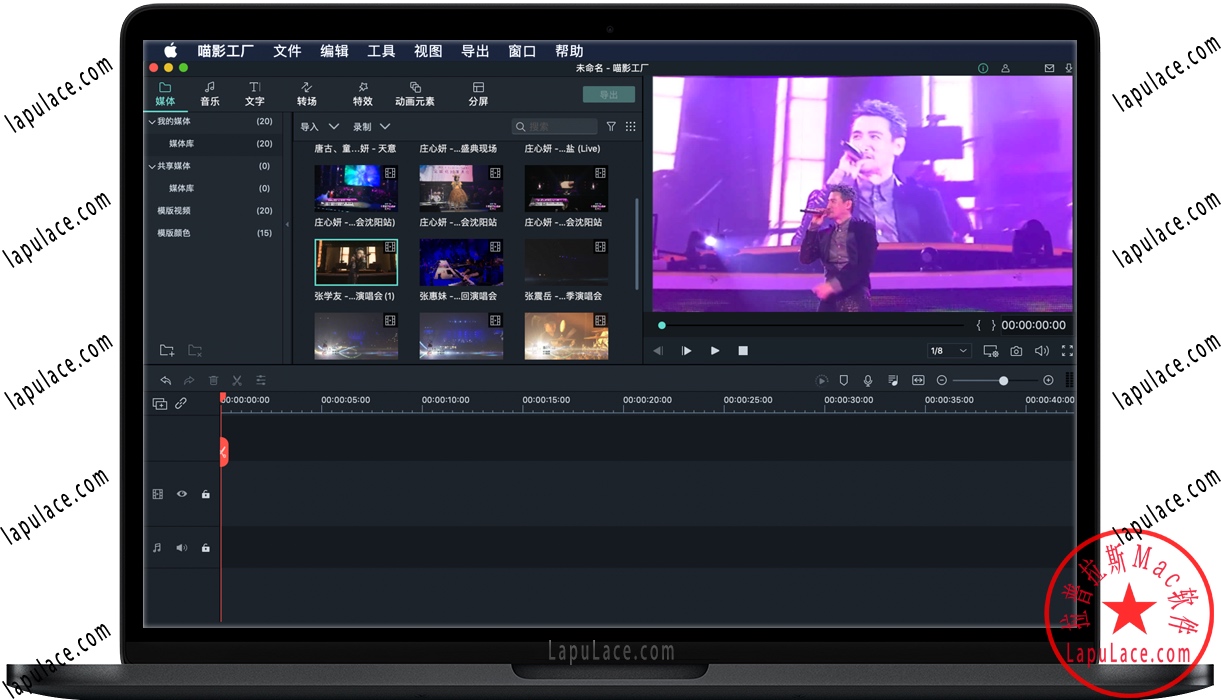Toggle video track visibility eye

click(x=182, y=494)
